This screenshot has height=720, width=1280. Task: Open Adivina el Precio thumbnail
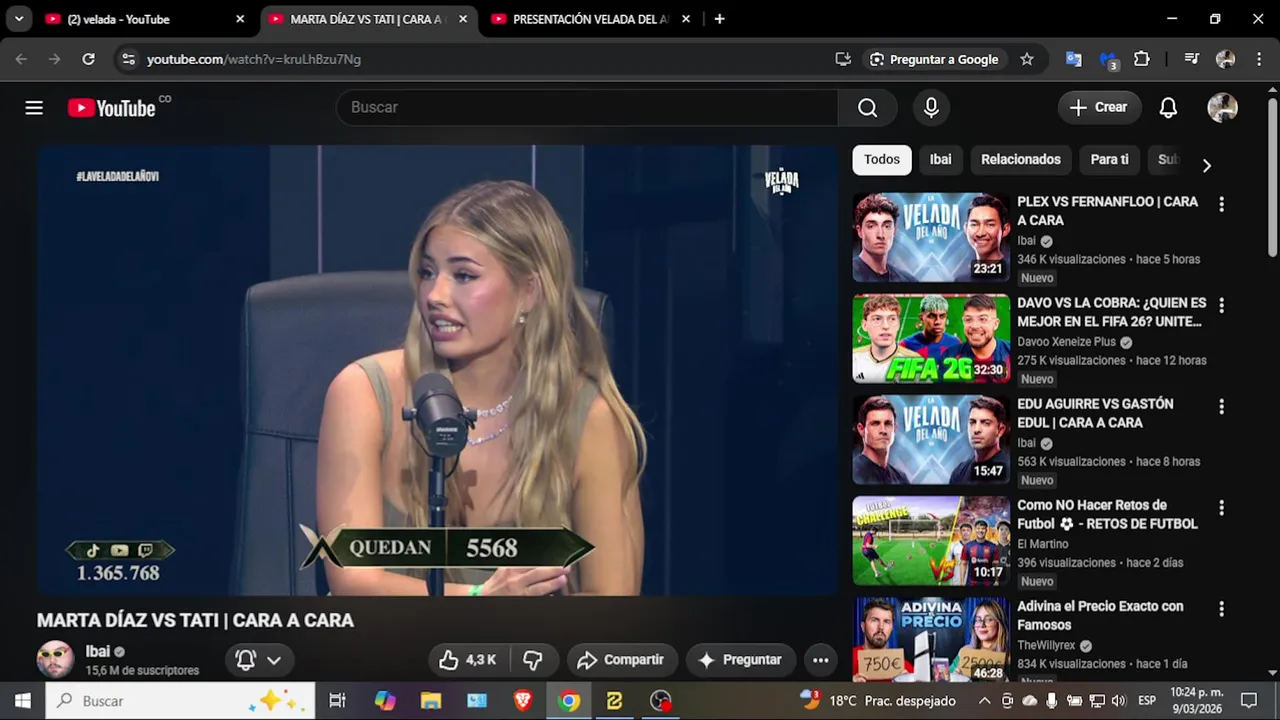(x=931, y=639)
